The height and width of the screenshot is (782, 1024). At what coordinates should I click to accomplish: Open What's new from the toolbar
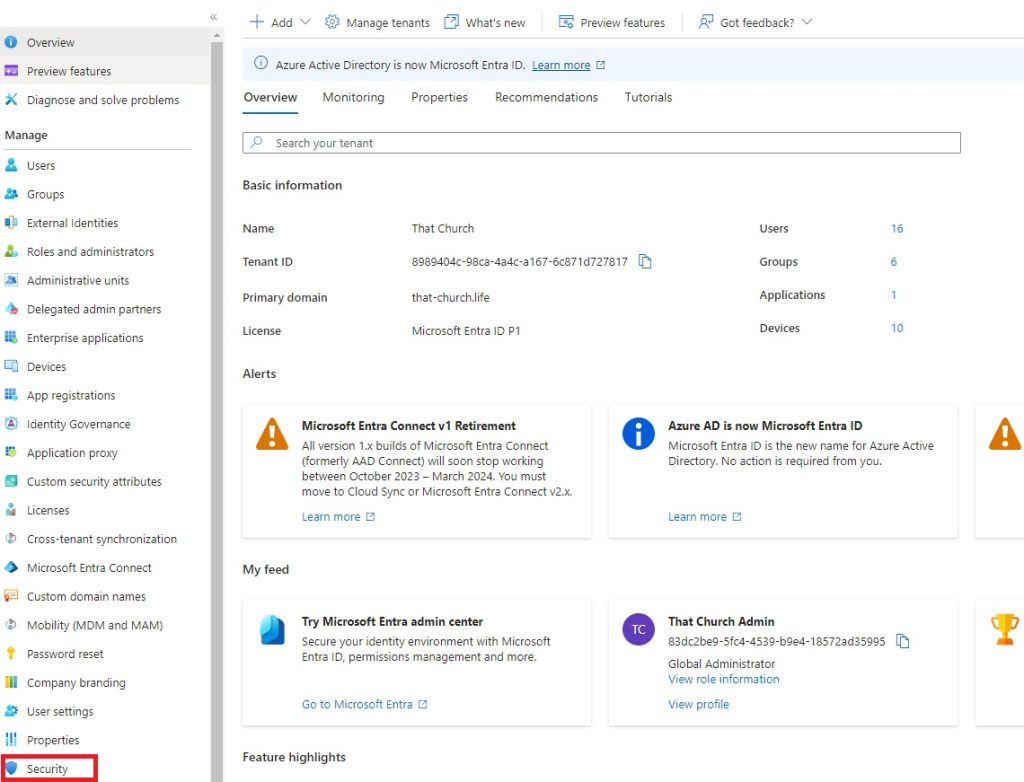[x=485, y=22]
